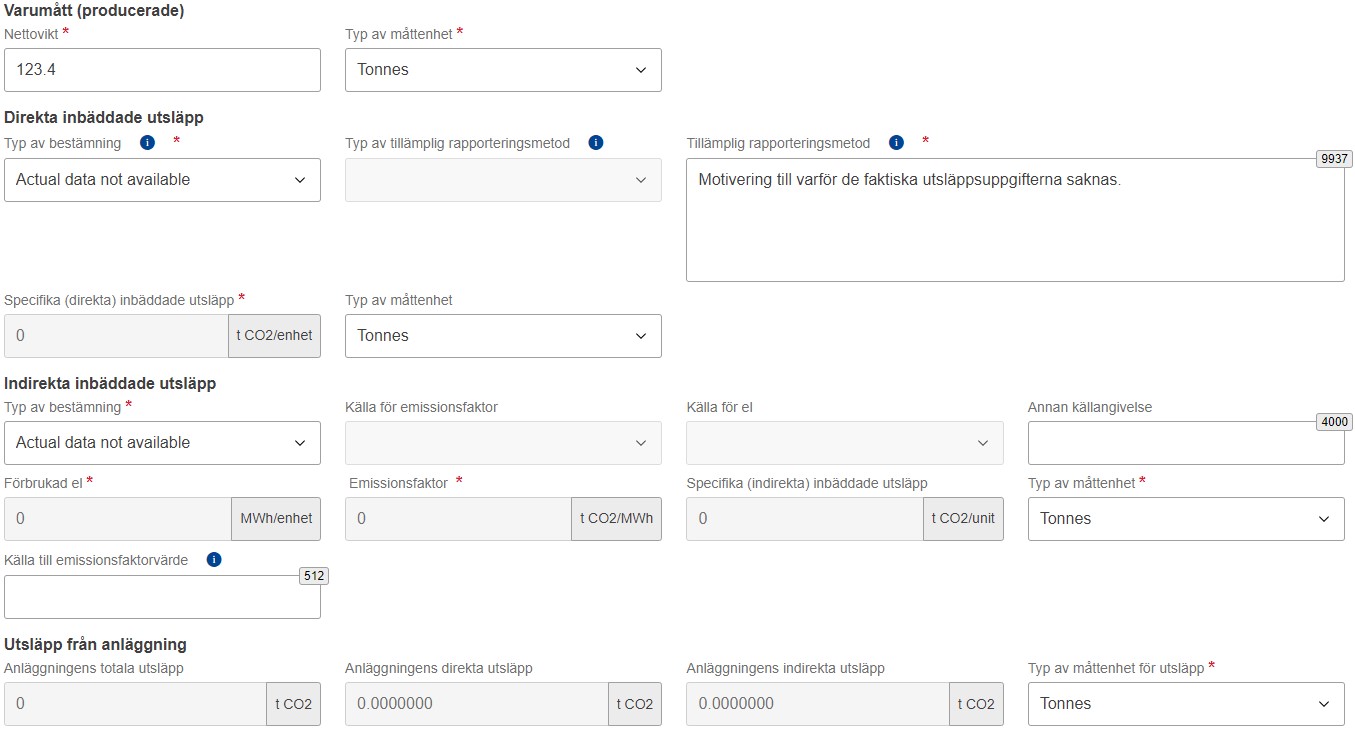
Task: Click info icon beside Typ av tillämplig rapporteringsmetod
Action: click(596, 143)
